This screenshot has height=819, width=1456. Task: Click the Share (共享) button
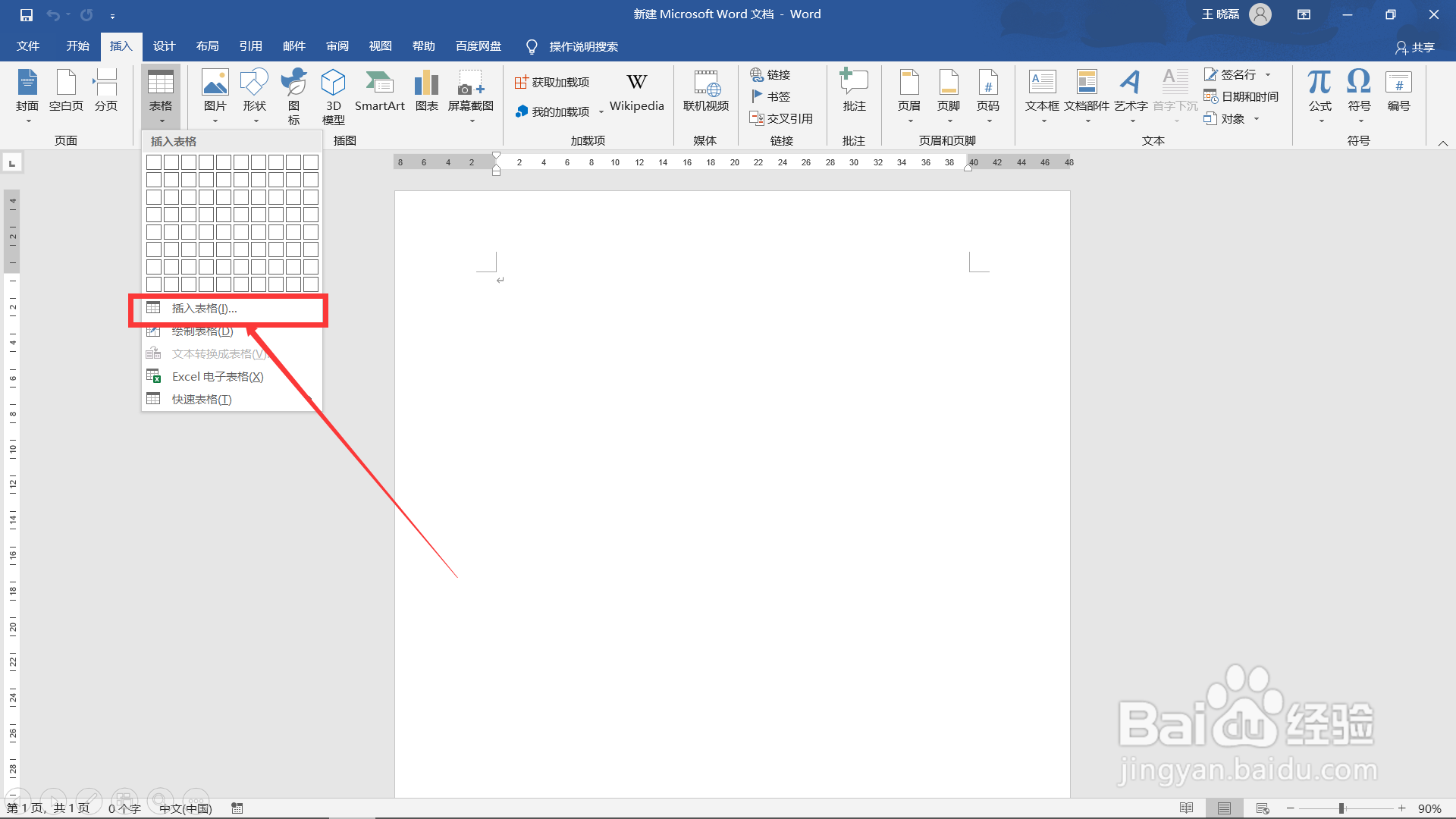click(x=1415, y=47)
